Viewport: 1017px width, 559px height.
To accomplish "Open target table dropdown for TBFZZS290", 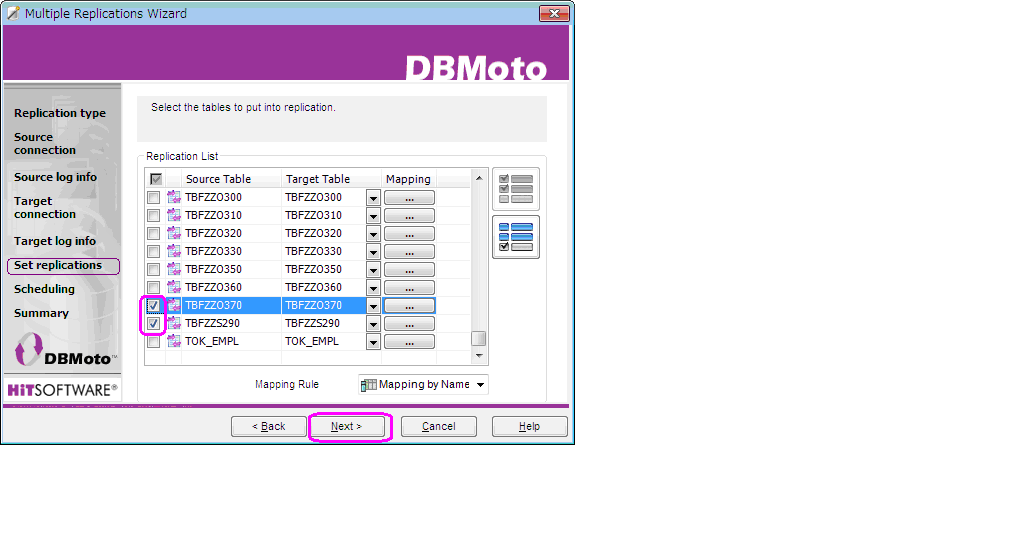I will [x=373, y=324].
